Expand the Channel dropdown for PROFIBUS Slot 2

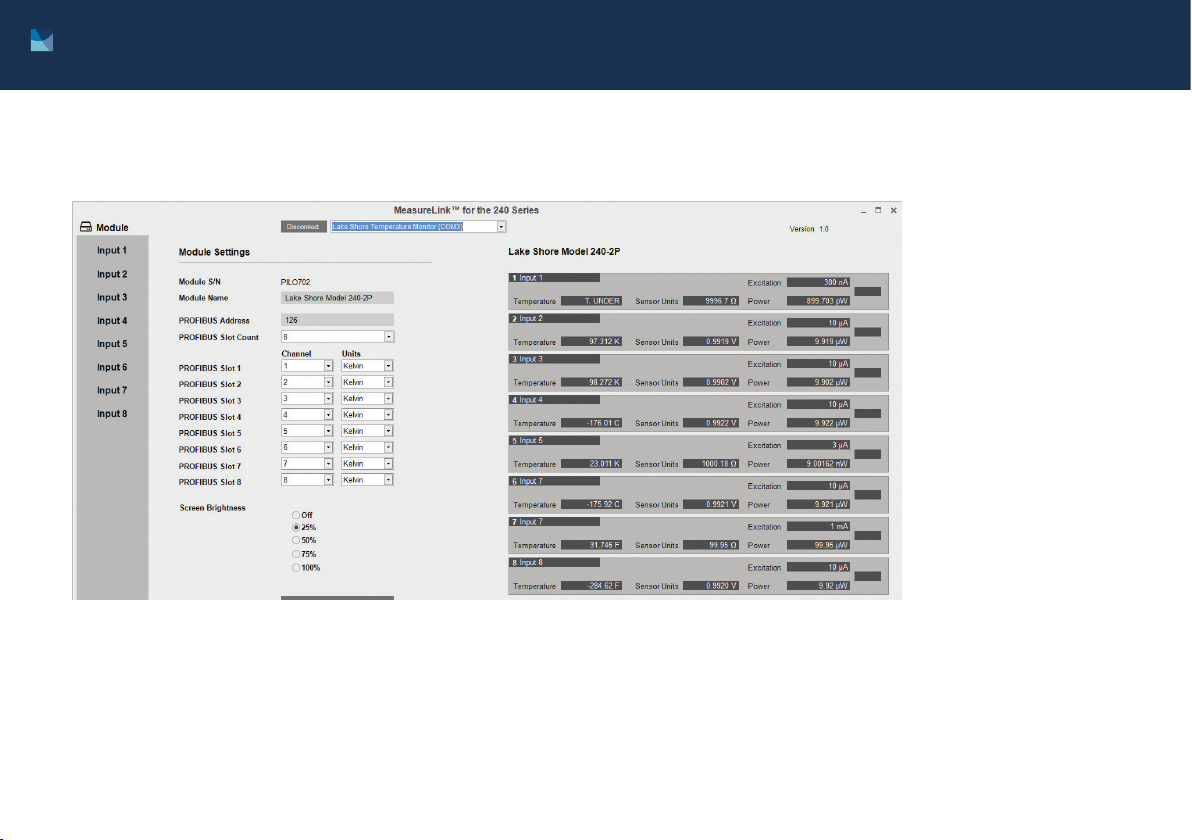[x=328, y=382]
